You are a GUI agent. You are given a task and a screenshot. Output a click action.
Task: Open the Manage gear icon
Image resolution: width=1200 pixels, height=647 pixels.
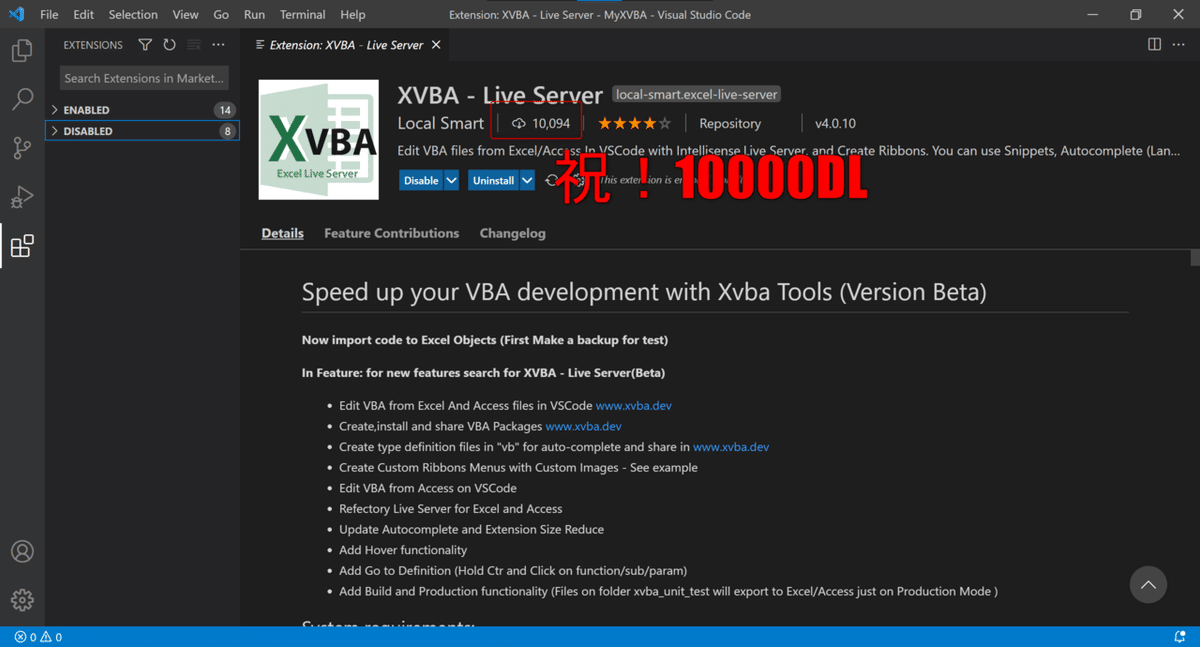pos(22,600)
